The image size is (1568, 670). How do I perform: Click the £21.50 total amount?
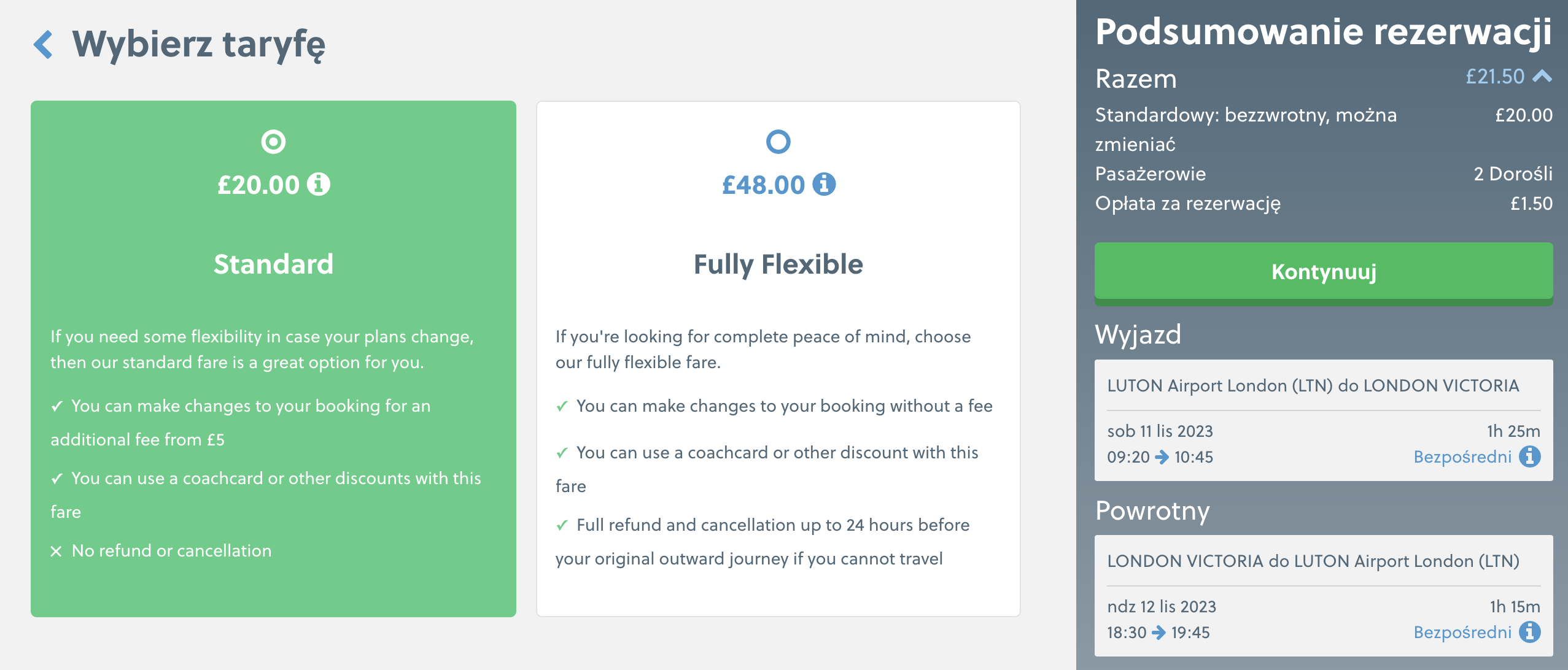point(1495,77)
